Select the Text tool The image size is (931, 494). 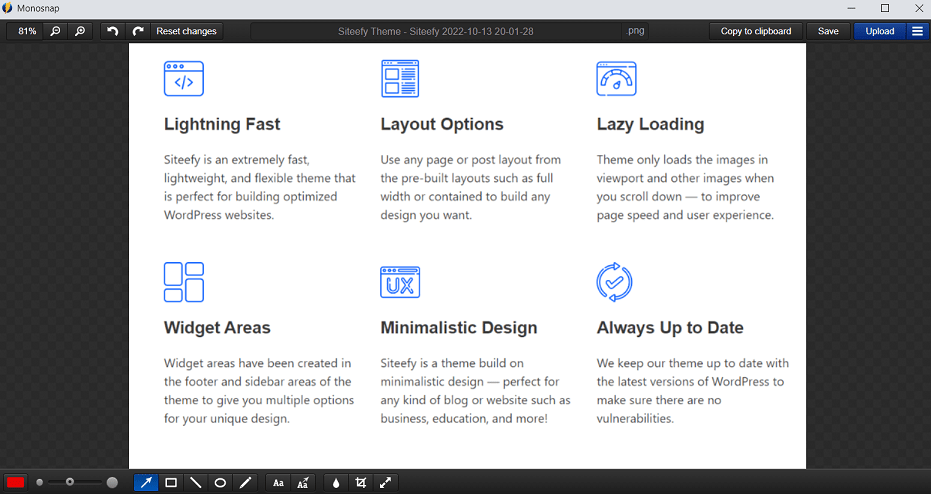pyautogui.click(x=278, y=483)
